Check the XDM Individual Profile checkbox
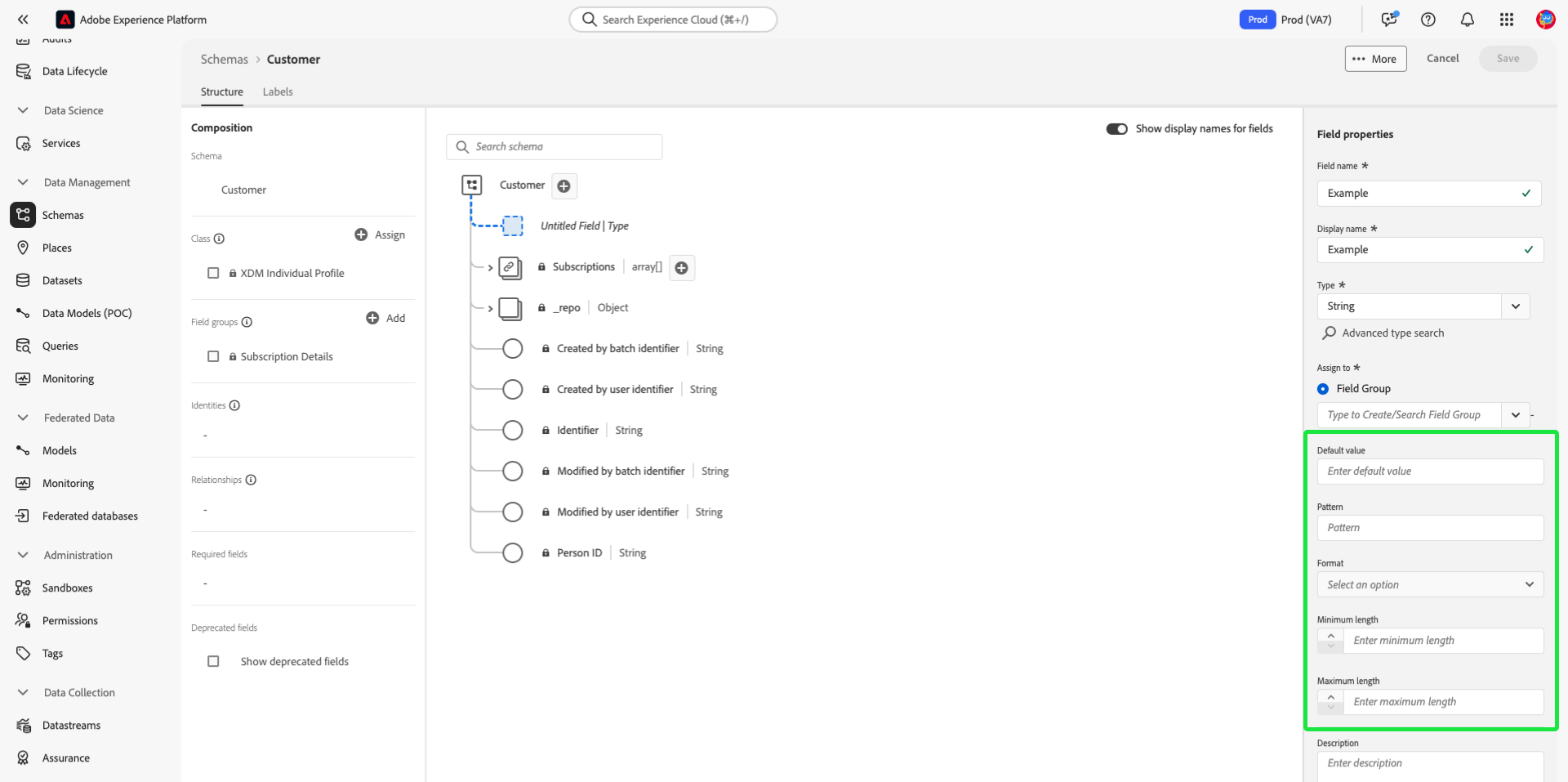This screenshot has height=782, width=1568. tap(213, 273)
